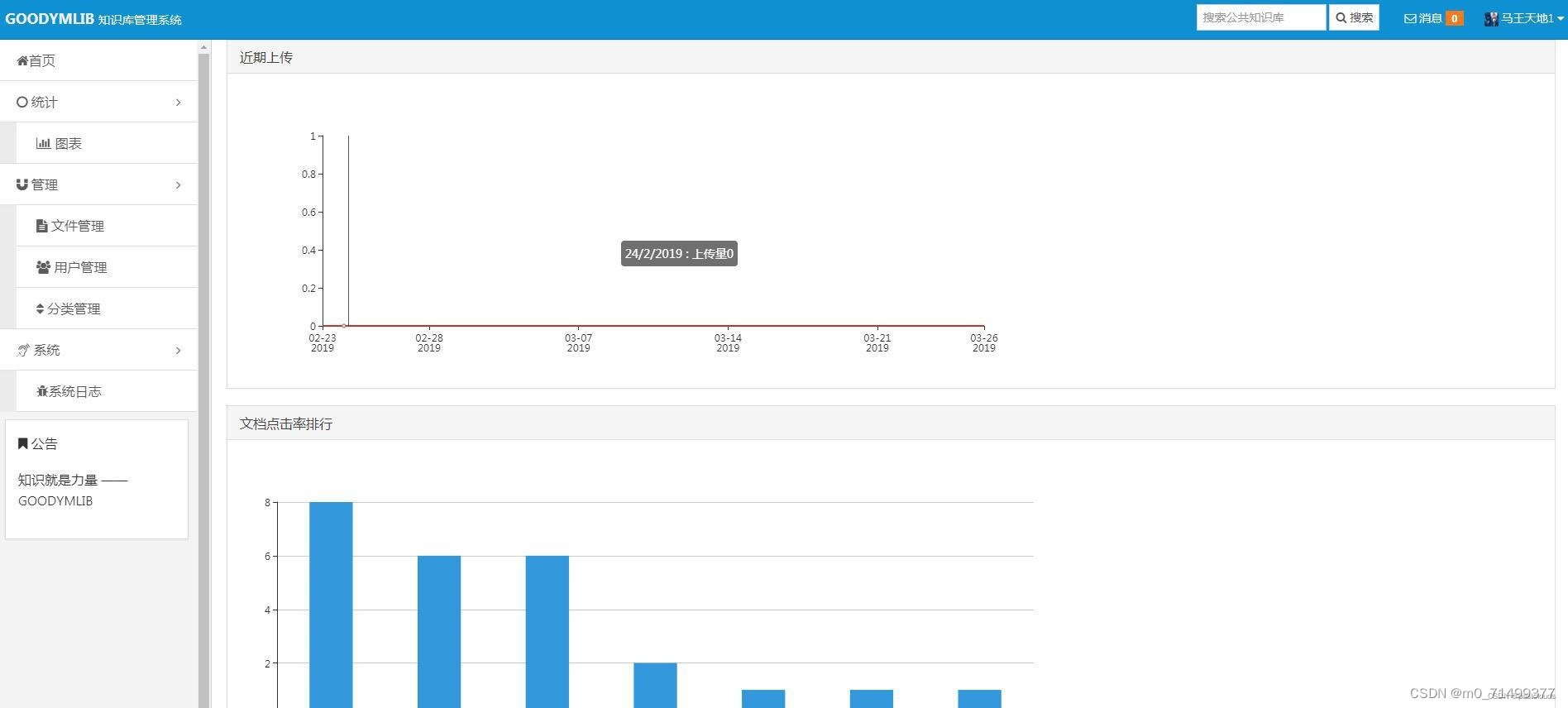Click the tallest bar with value 8
Image resolution: width=1568 pixels, height=708 pixels.
point(331,605)
